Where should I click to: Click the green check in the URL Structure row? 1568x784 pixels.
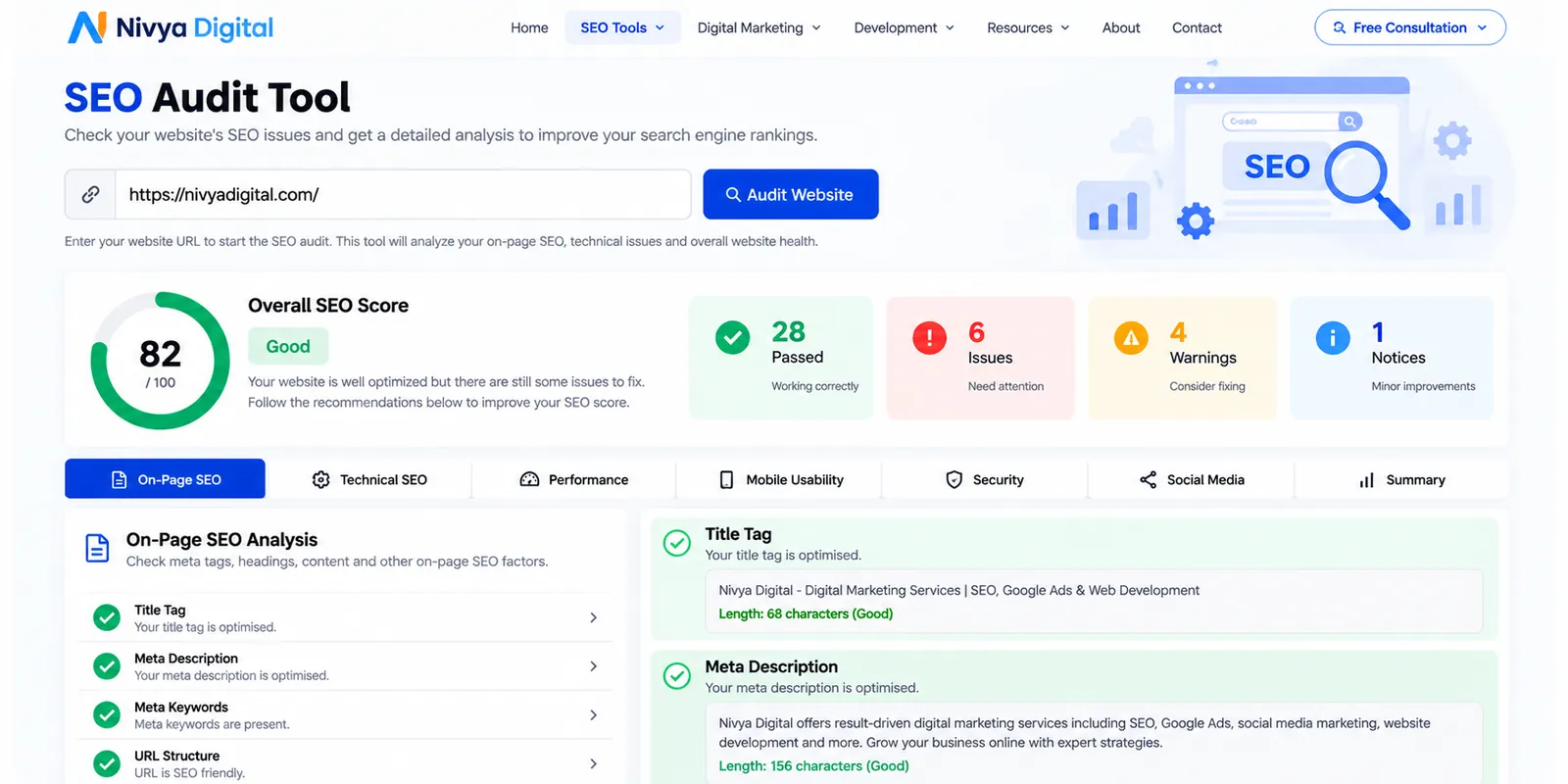106,763
